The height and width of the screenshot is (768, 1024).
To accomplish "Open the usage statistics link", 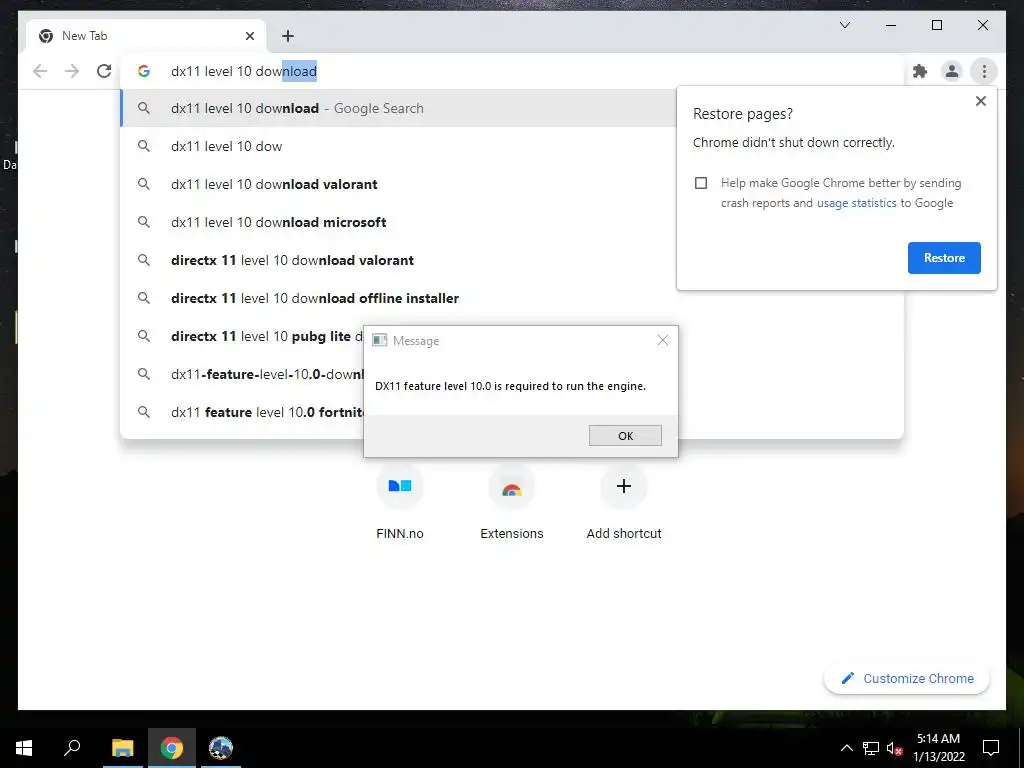I will (x=856, y=203).
